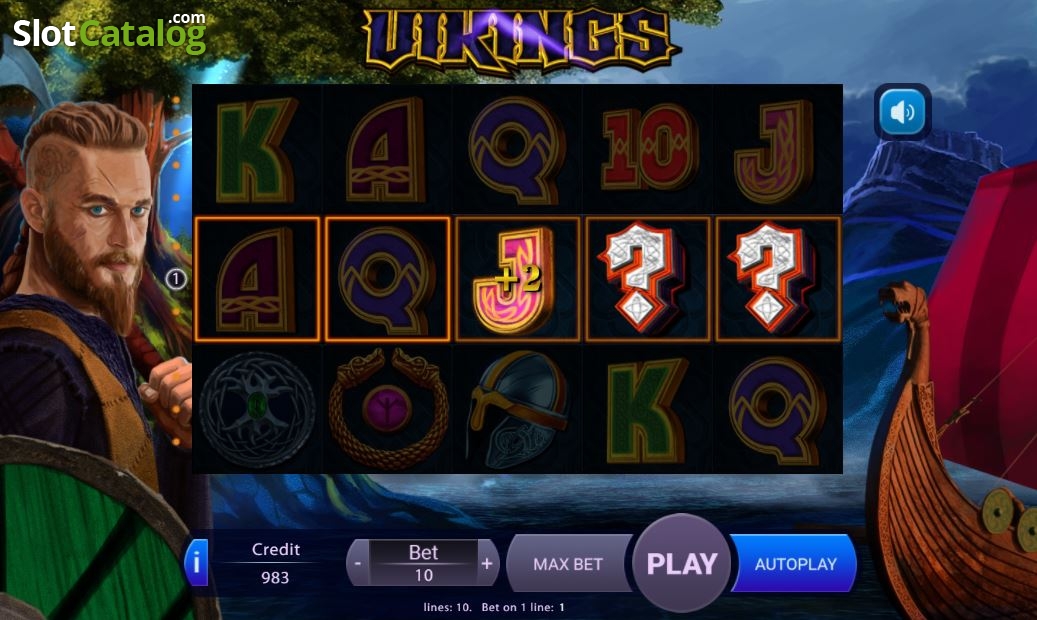1037x620 pixels.
Task: Open the SlotCatalog.com logo link
Action: (x=110, y=32)
